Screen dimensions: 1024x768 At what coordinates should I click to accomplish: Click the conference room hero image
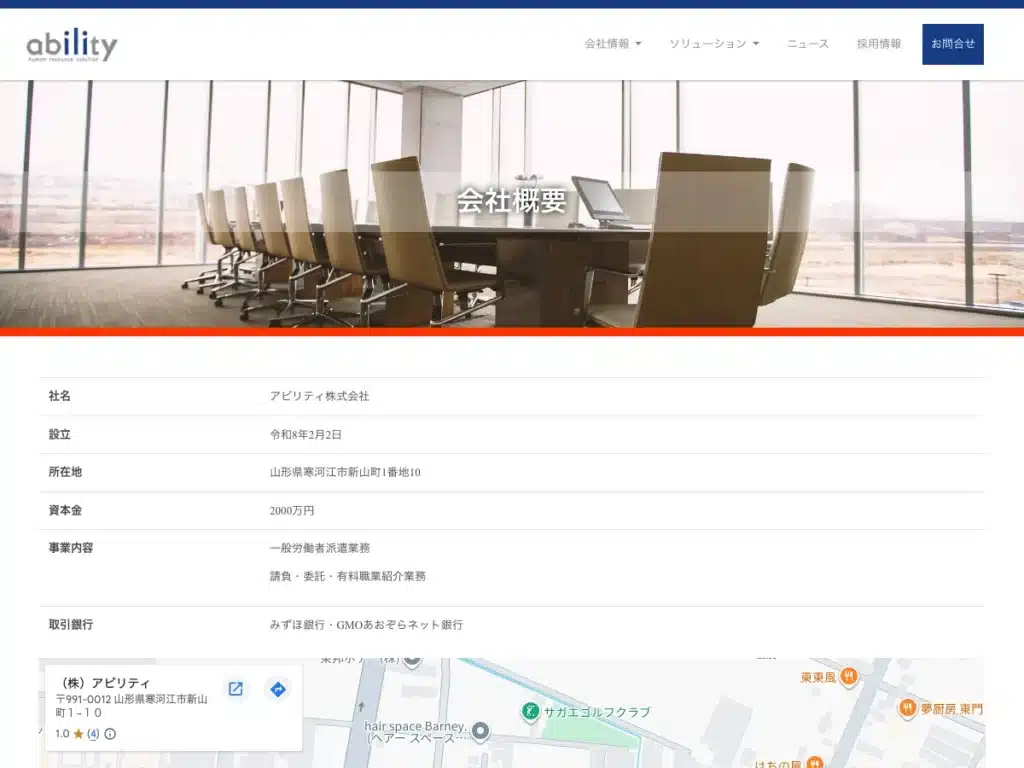tap(512, 204)
